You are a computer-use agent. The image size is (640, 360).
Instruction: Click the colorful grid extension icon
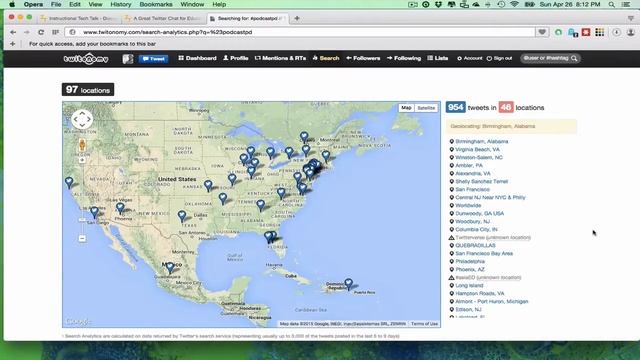600,32
